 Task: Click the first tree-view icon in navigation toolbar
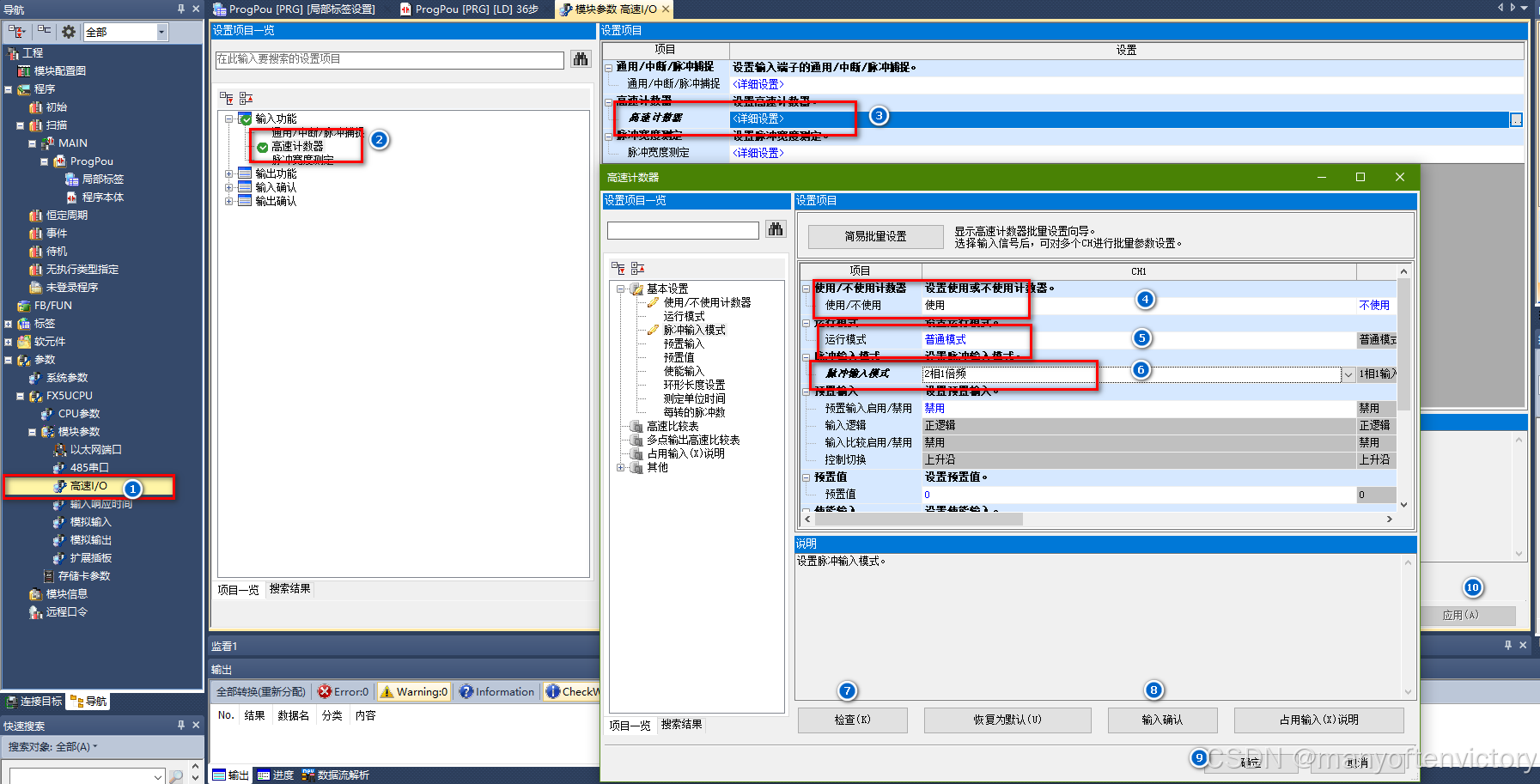17,32
